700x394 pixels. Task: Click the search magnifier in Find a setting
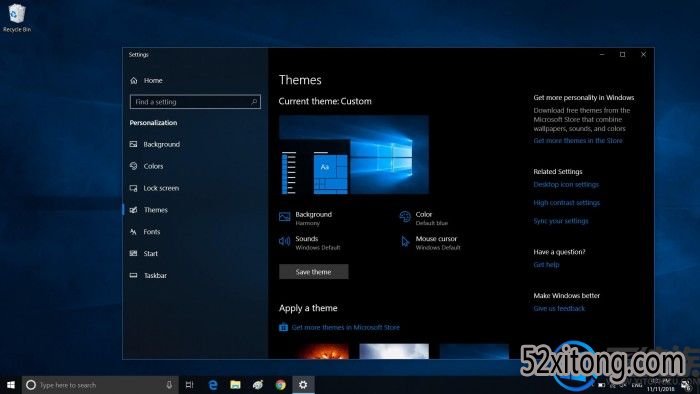254,102
